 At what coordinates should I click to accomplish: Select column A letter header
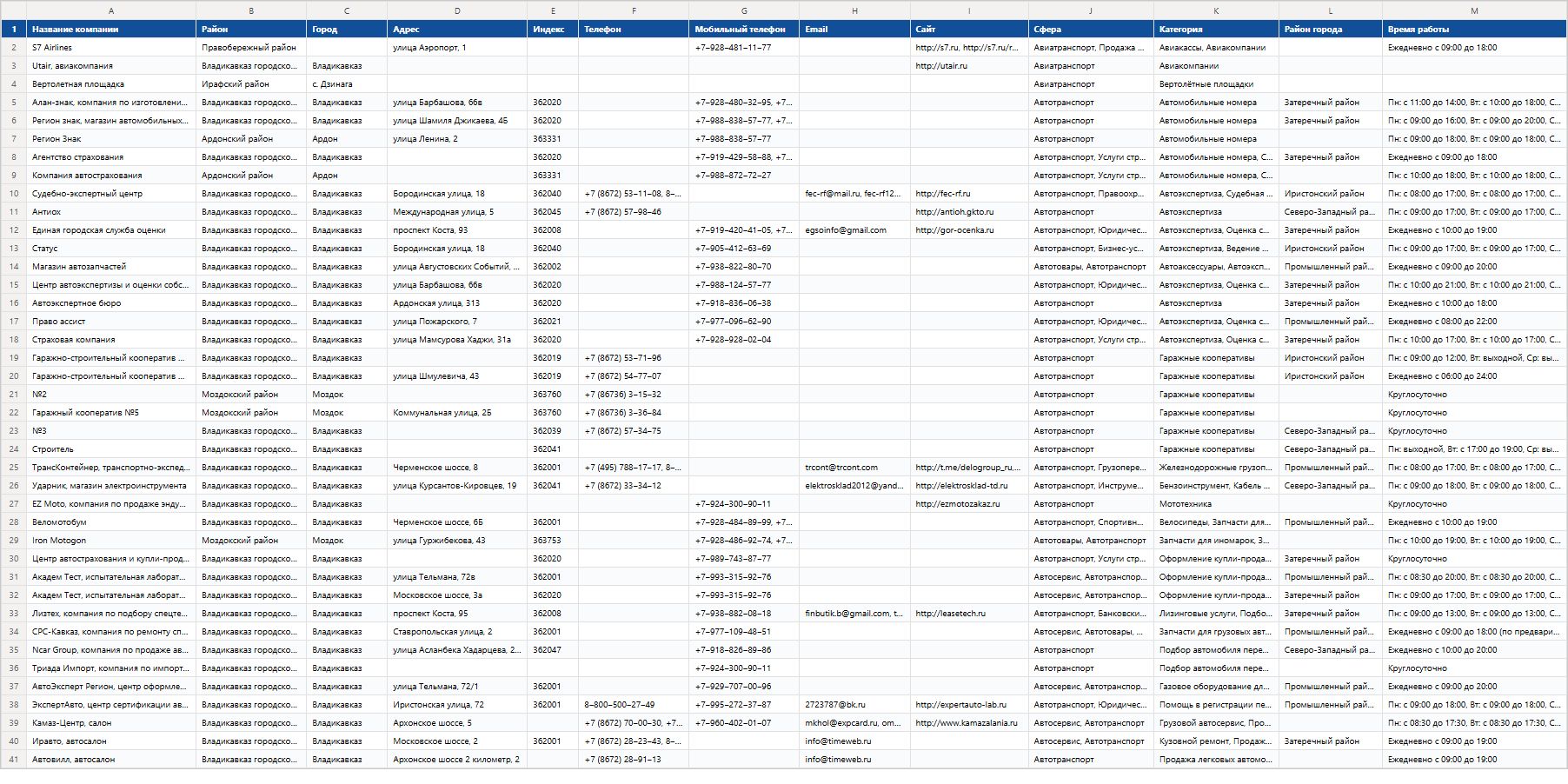tap(111, 10)
